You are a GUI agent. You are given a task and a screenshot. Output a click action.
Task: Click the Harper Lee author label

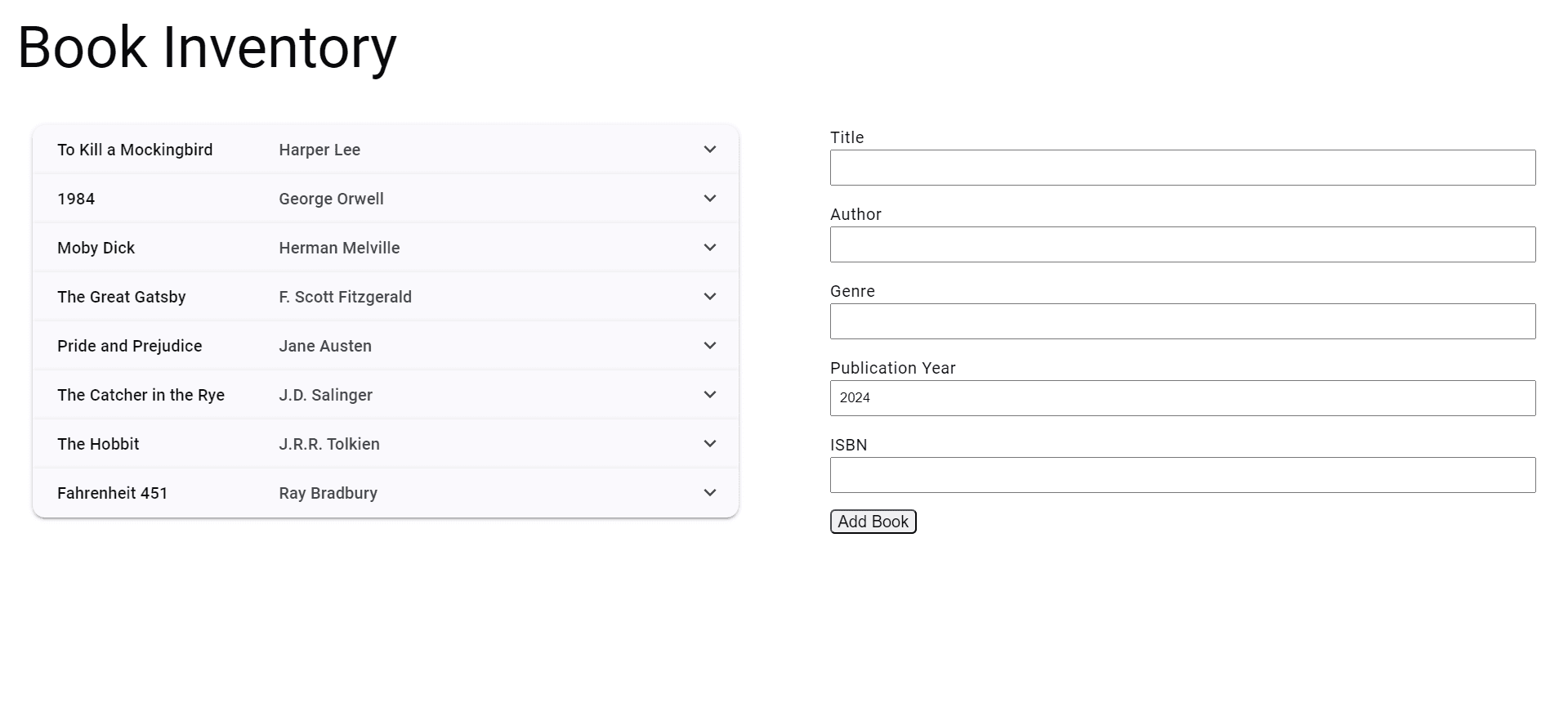click(x=319, y=150)
